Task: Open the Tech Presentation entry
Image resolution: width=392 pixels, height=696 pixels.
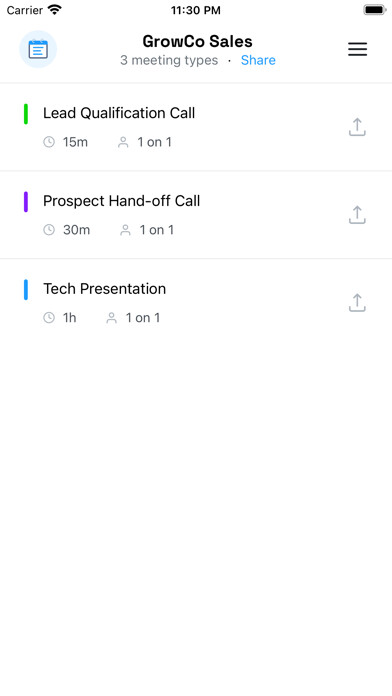Action: [196, 302]
